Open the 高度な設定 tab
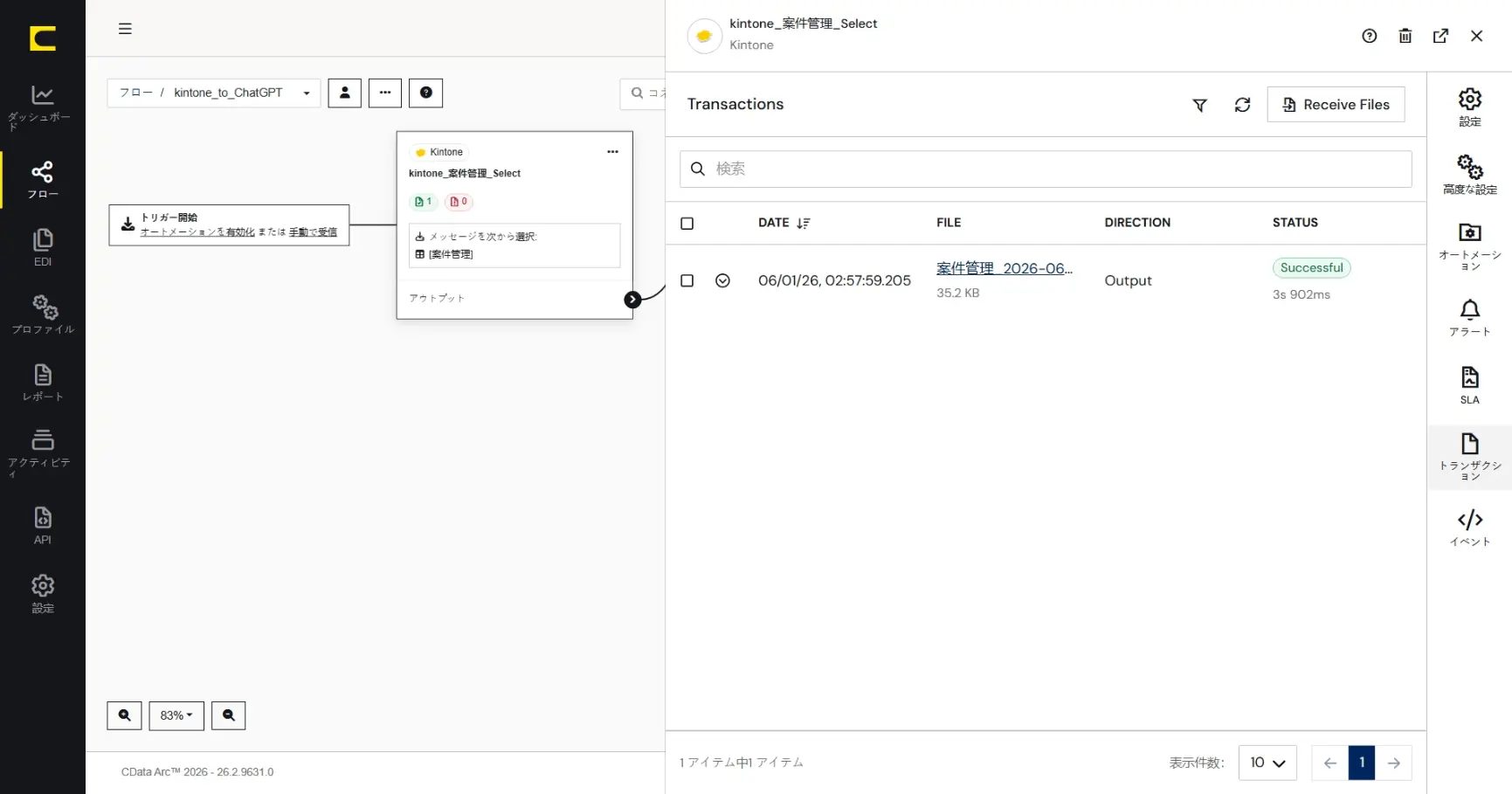The width and height of the screenshot is (1512, 794). (1470, 175)
